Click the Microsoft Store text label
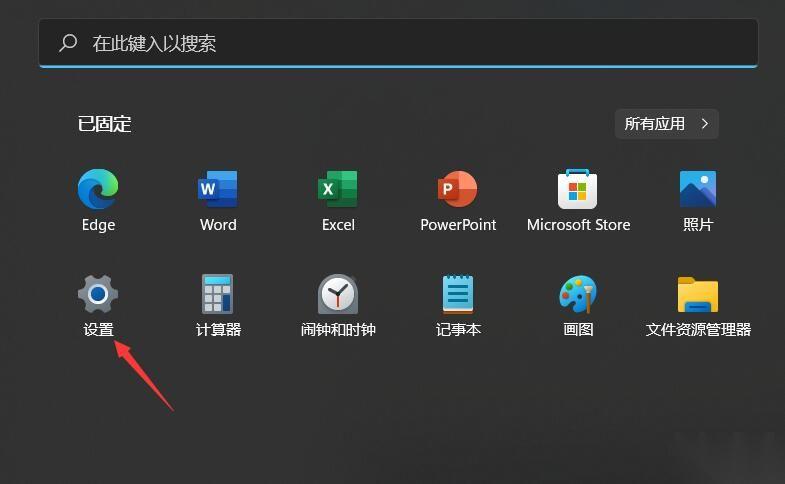Viewport: 785px width, 484px height. coord(578,225)
